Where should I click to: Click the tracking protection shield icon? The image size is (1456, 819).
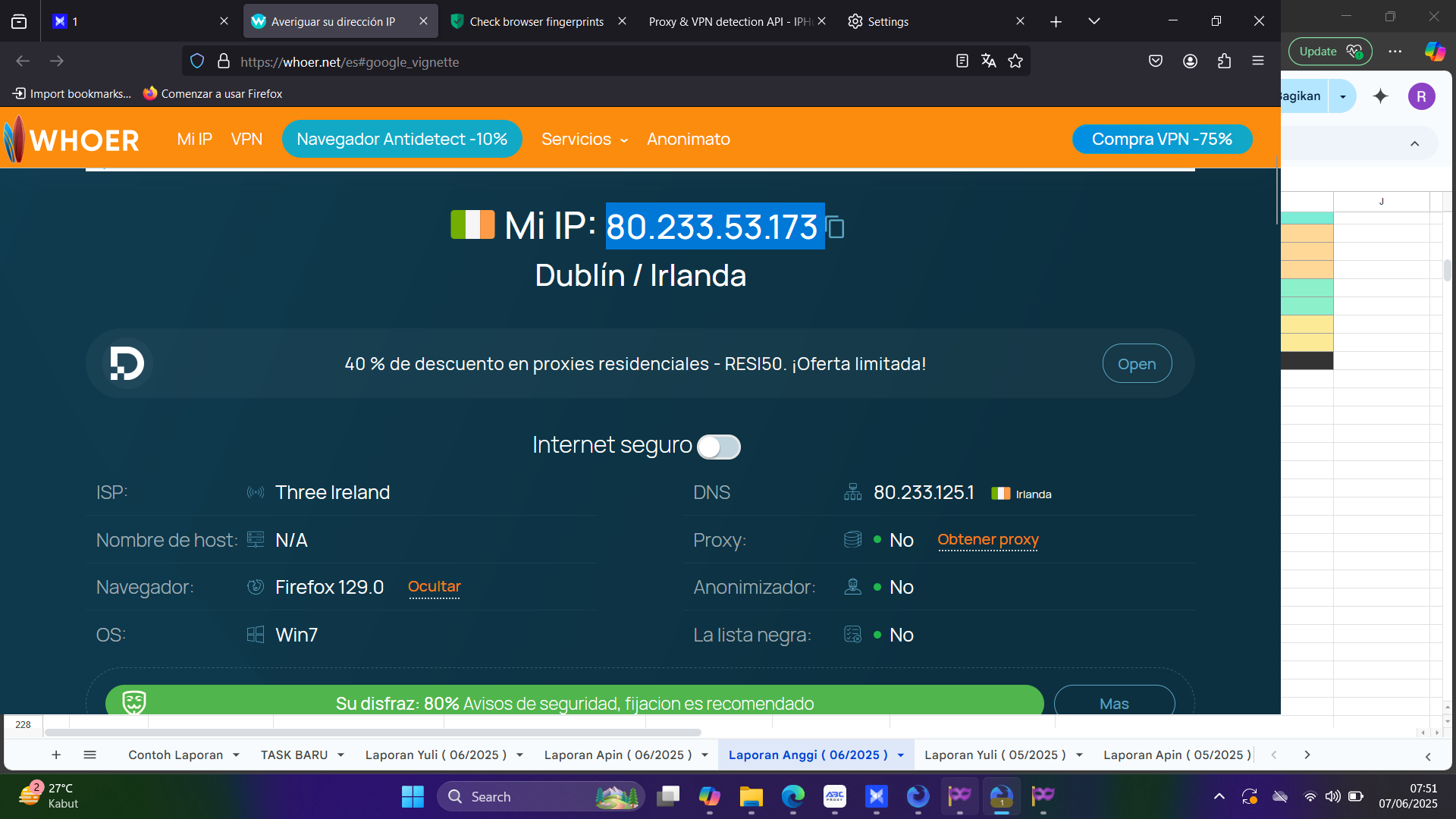pos(197,61)
